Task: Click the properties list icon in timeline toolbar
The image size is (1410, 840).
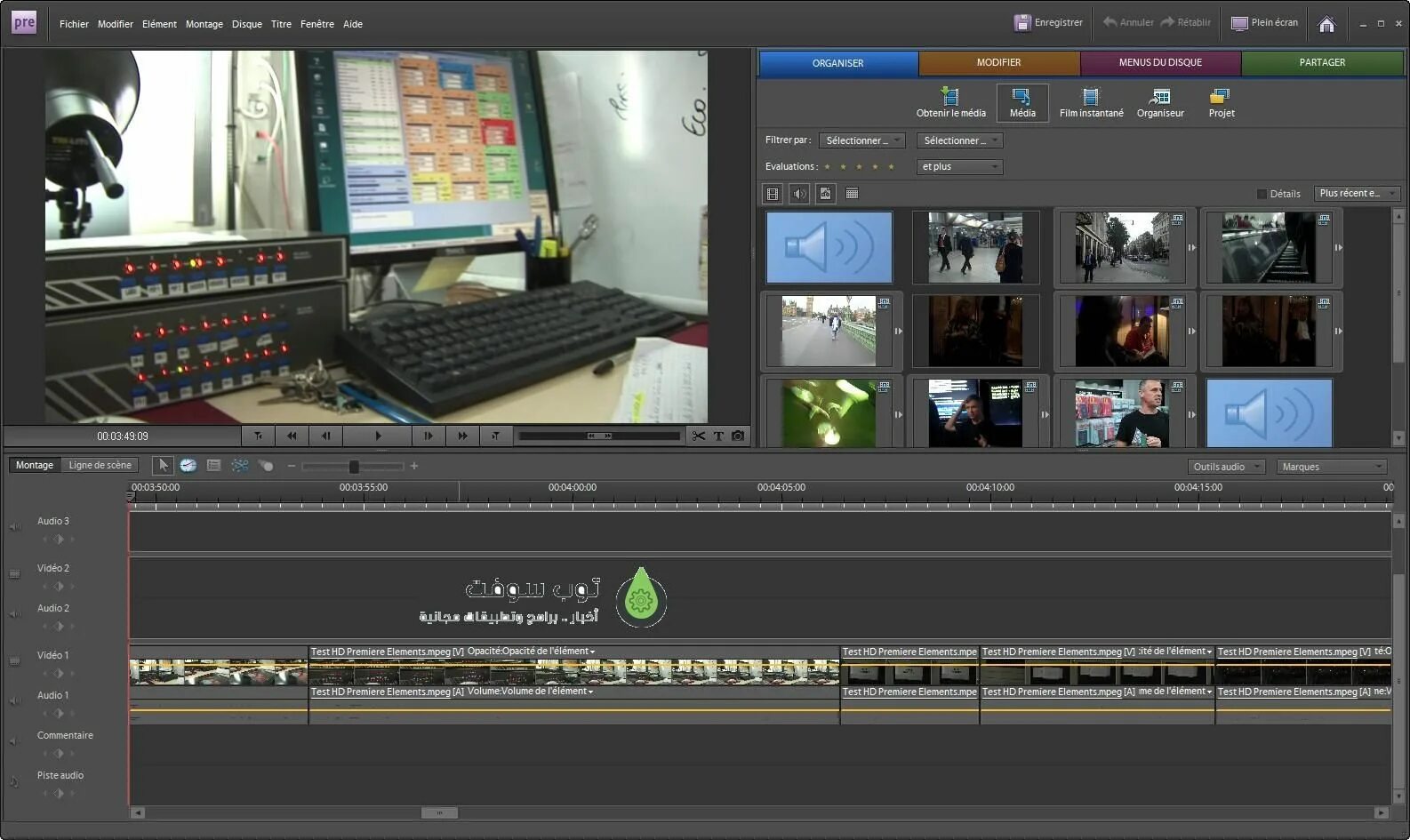Action: [213, 465]
